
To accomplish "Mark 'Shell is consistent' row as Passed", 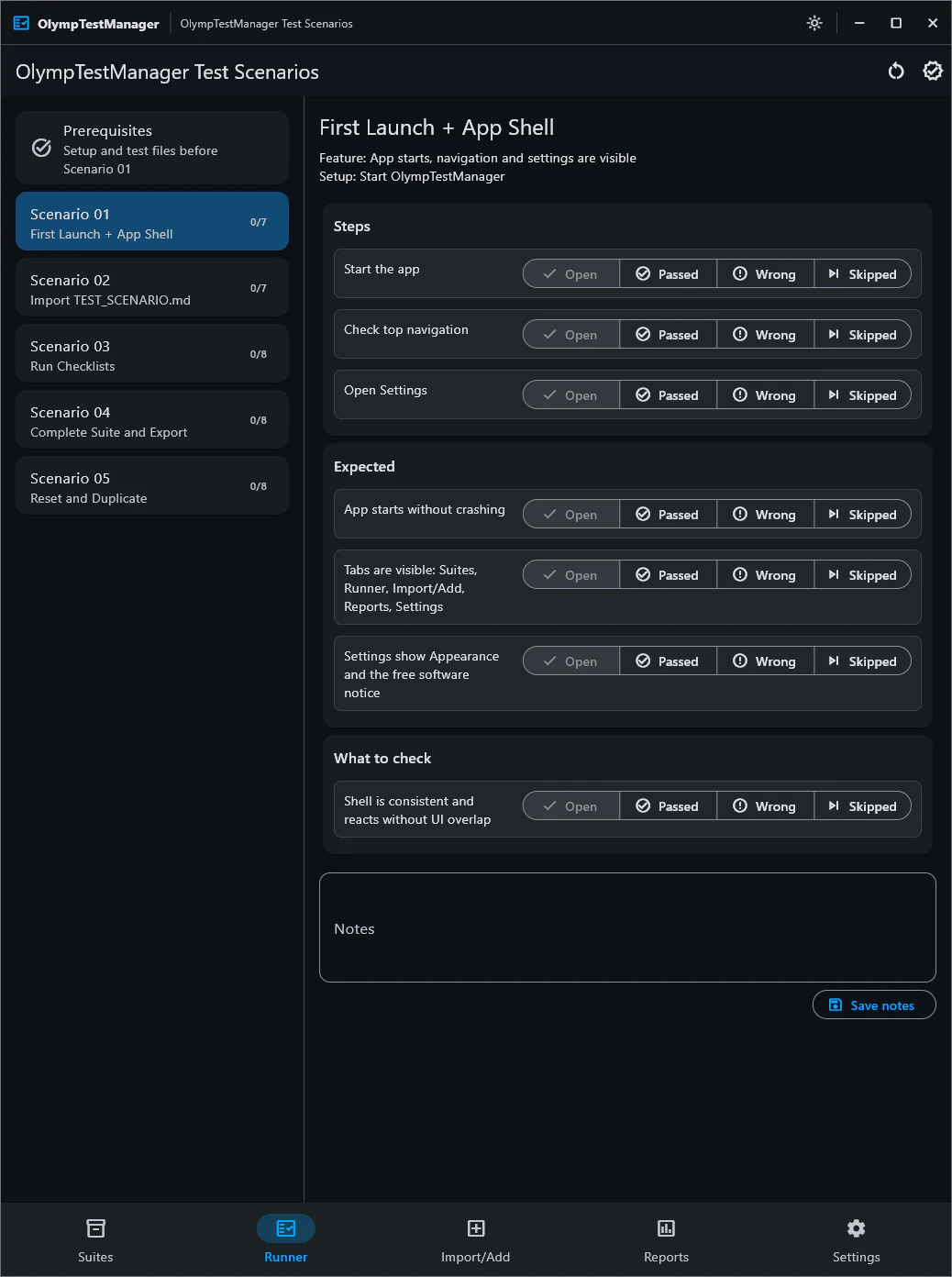I will click(669, 805).
